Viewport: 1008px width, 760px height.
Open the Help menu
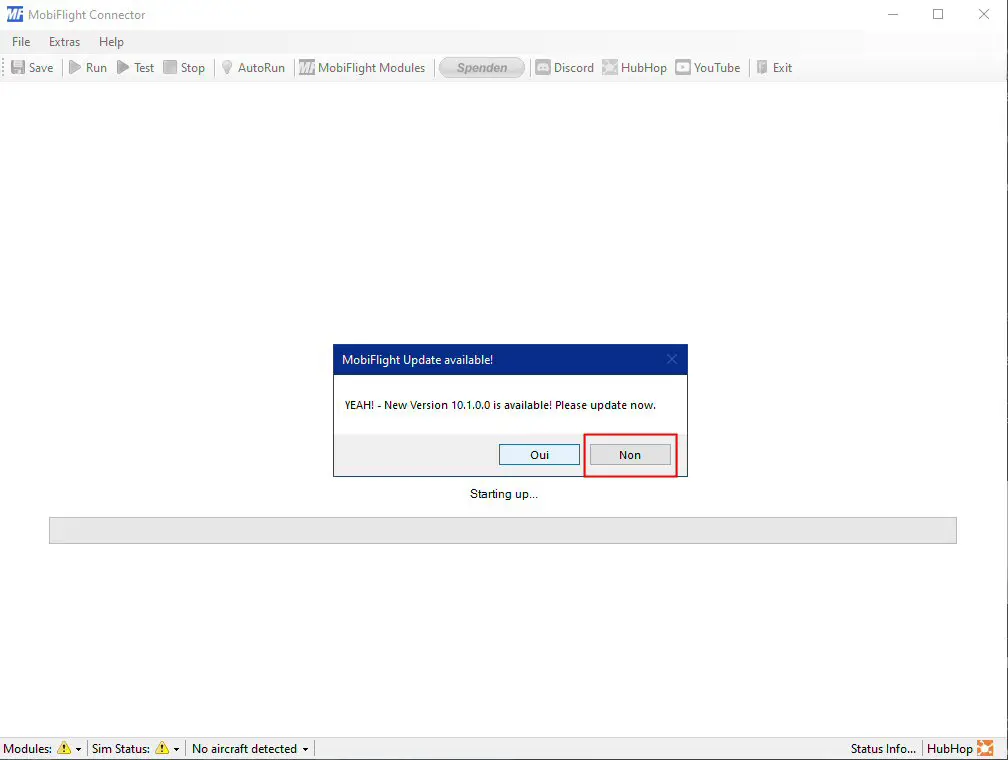point(111,42)
